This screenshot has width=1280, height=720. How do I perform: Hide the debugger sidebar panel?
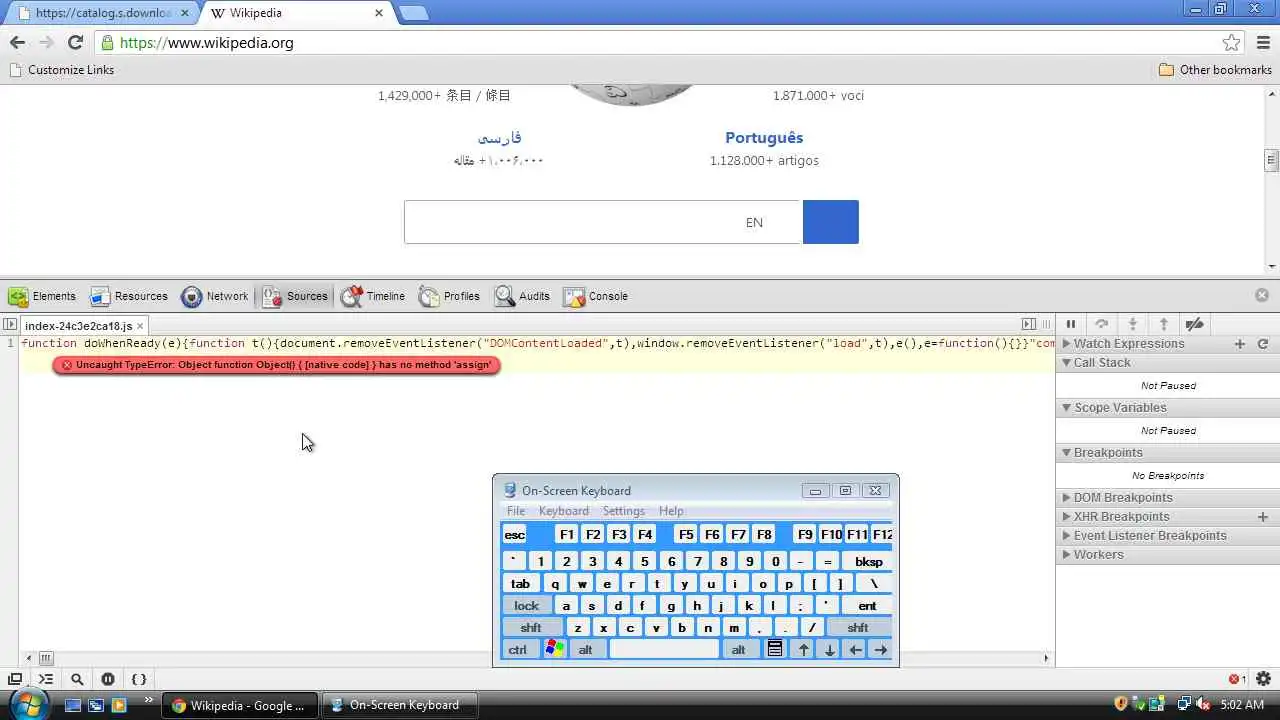click(x=1029, y=324)
